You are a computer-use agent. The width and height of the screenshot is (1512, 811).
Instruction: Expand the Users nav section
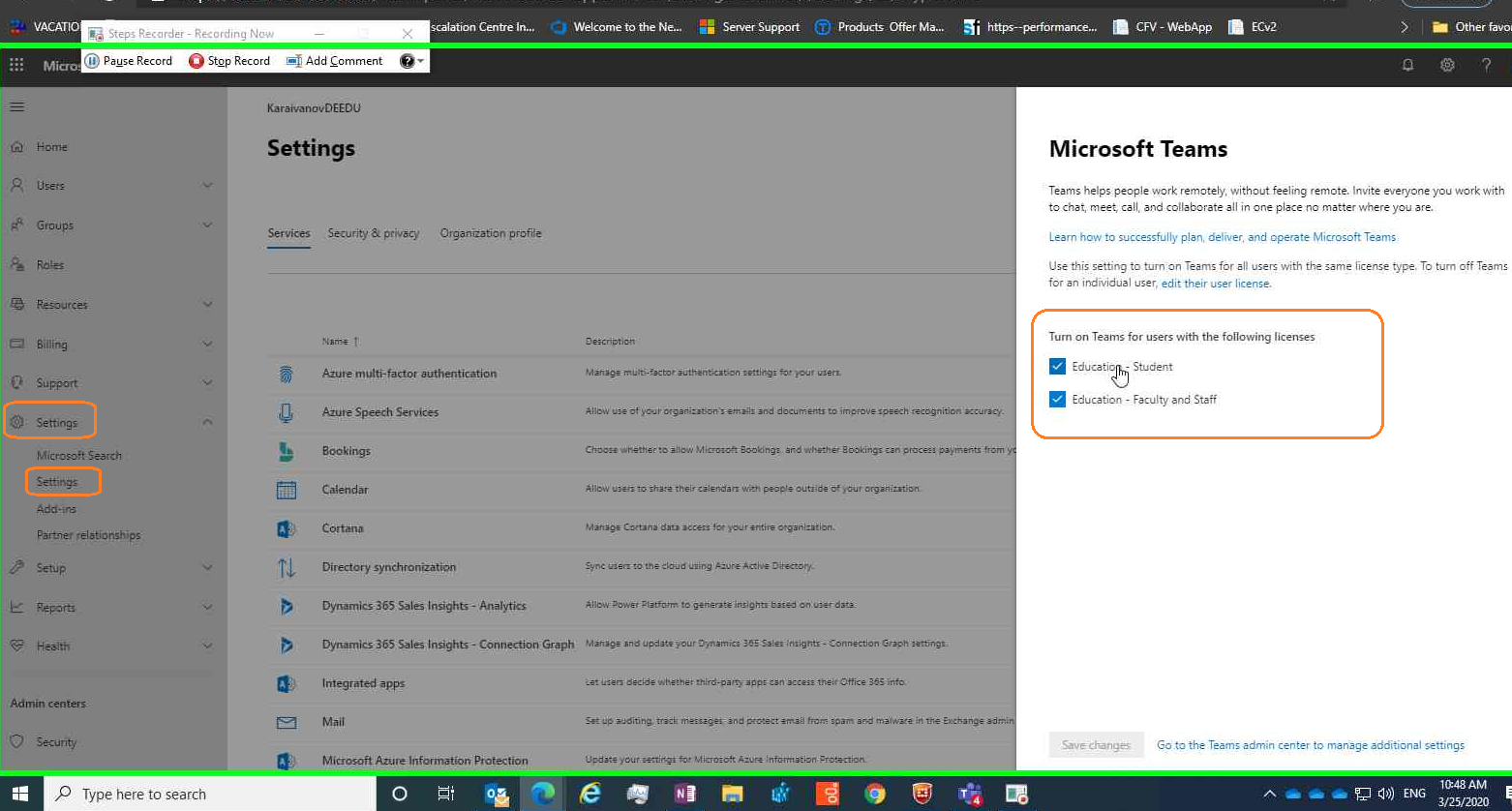coord(207,186)
